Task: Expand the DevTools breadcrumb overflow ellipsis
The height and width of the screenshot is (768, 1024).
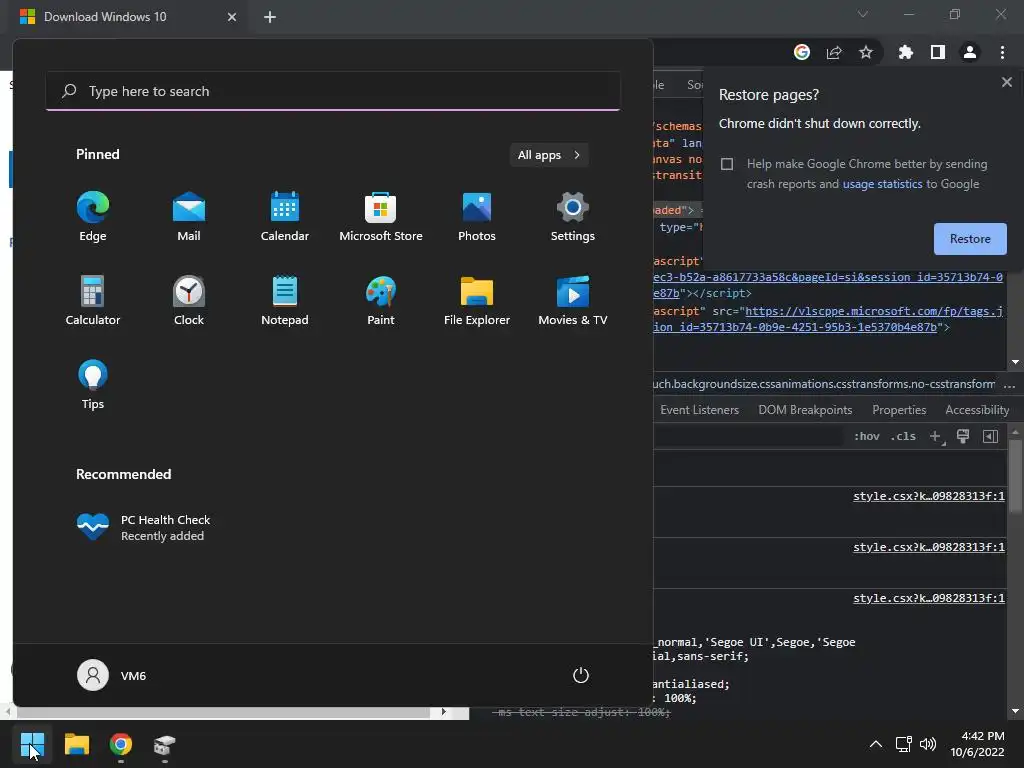Action: 1010,384
